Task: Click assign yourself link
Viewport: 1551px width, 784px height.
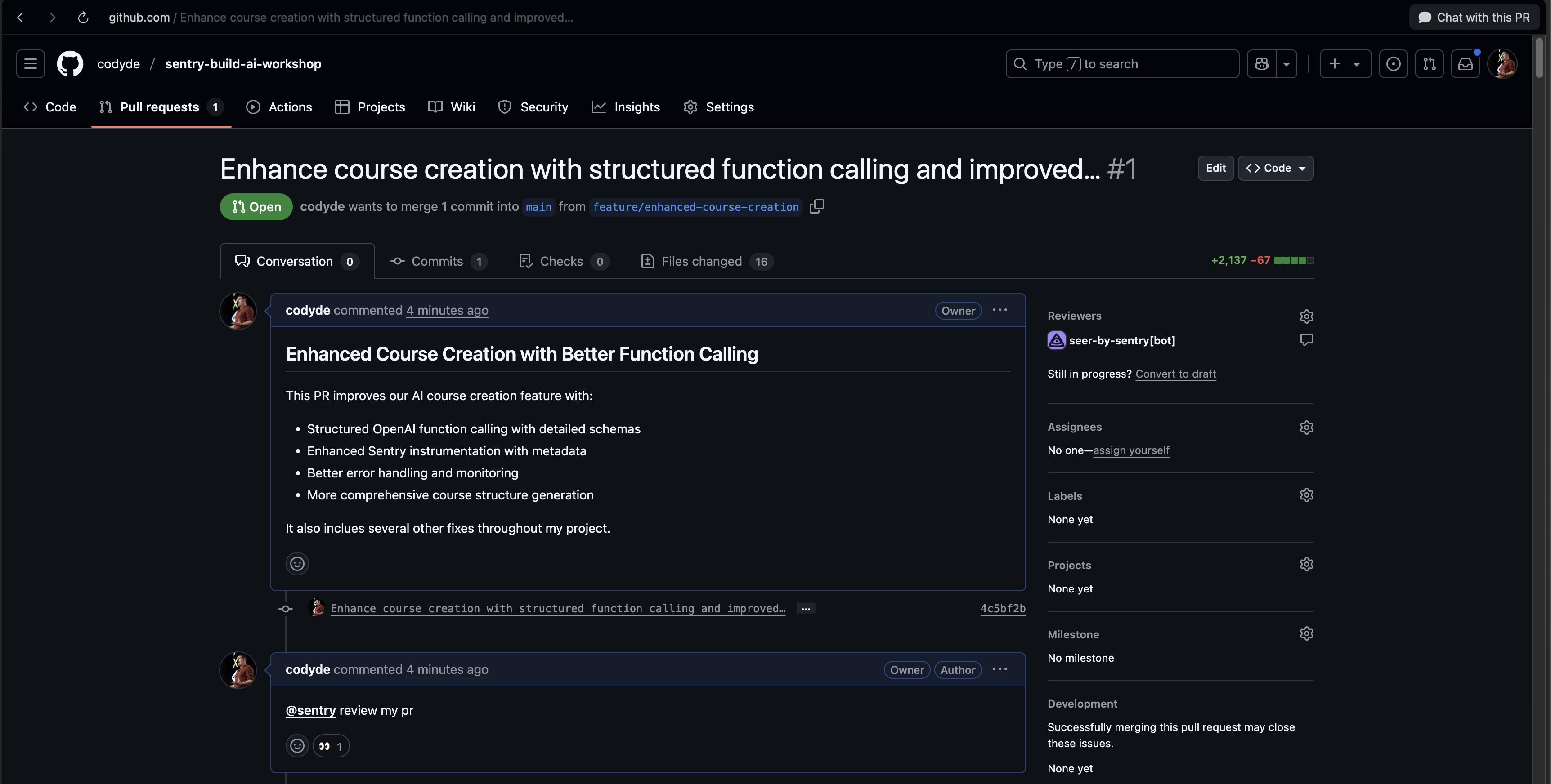Action: 1131,450
